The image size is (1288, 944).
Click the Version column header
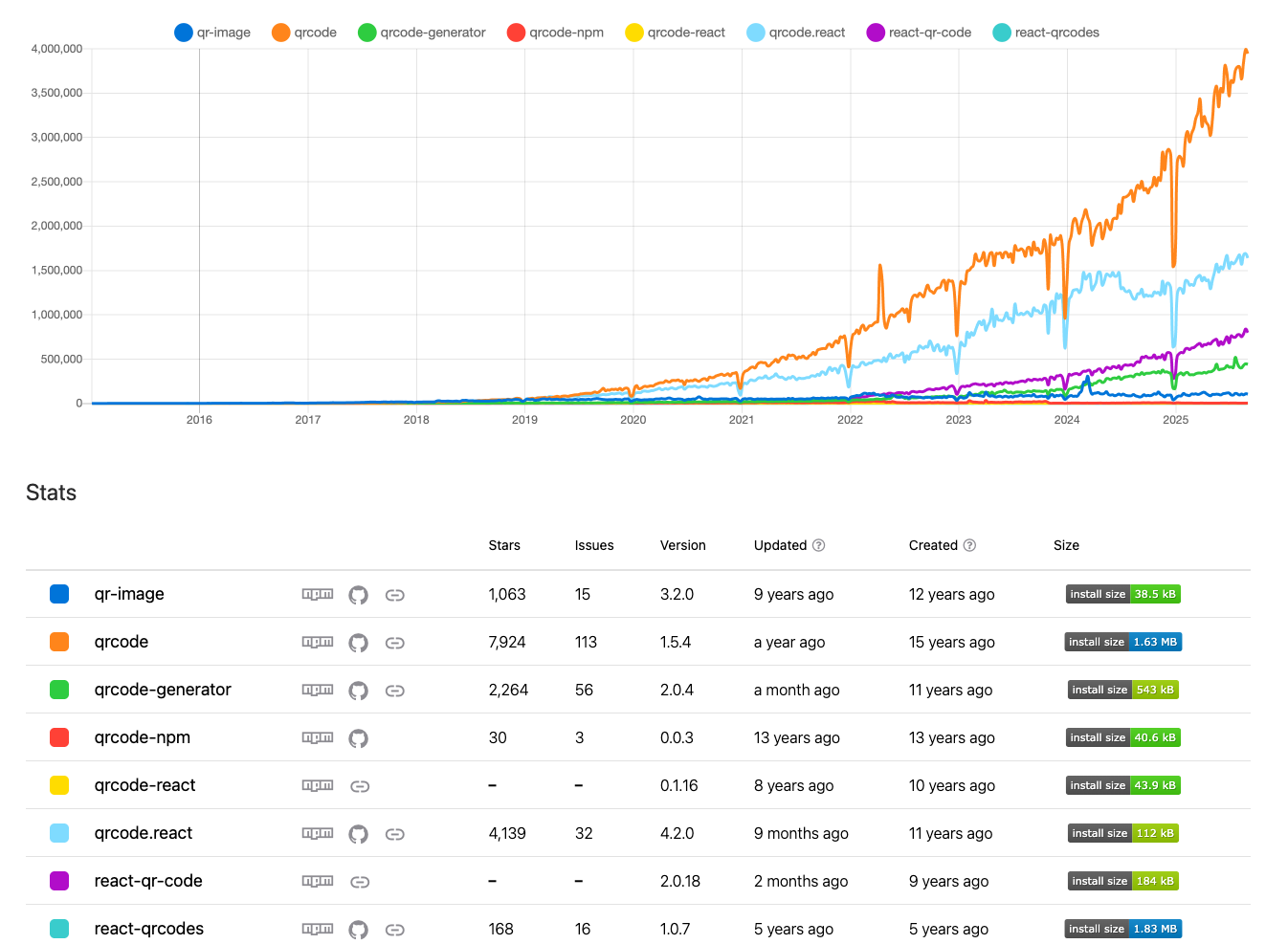[x=683, y=545]
